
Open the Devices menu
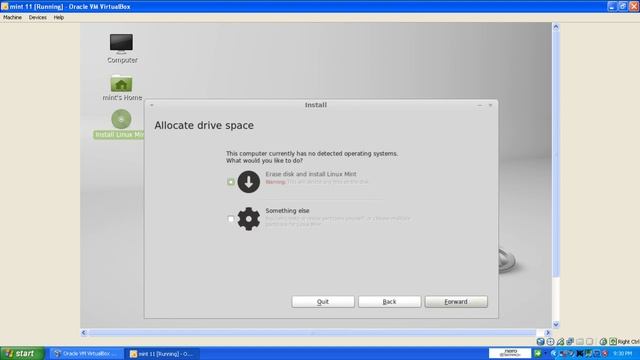[x=38, y=18]
